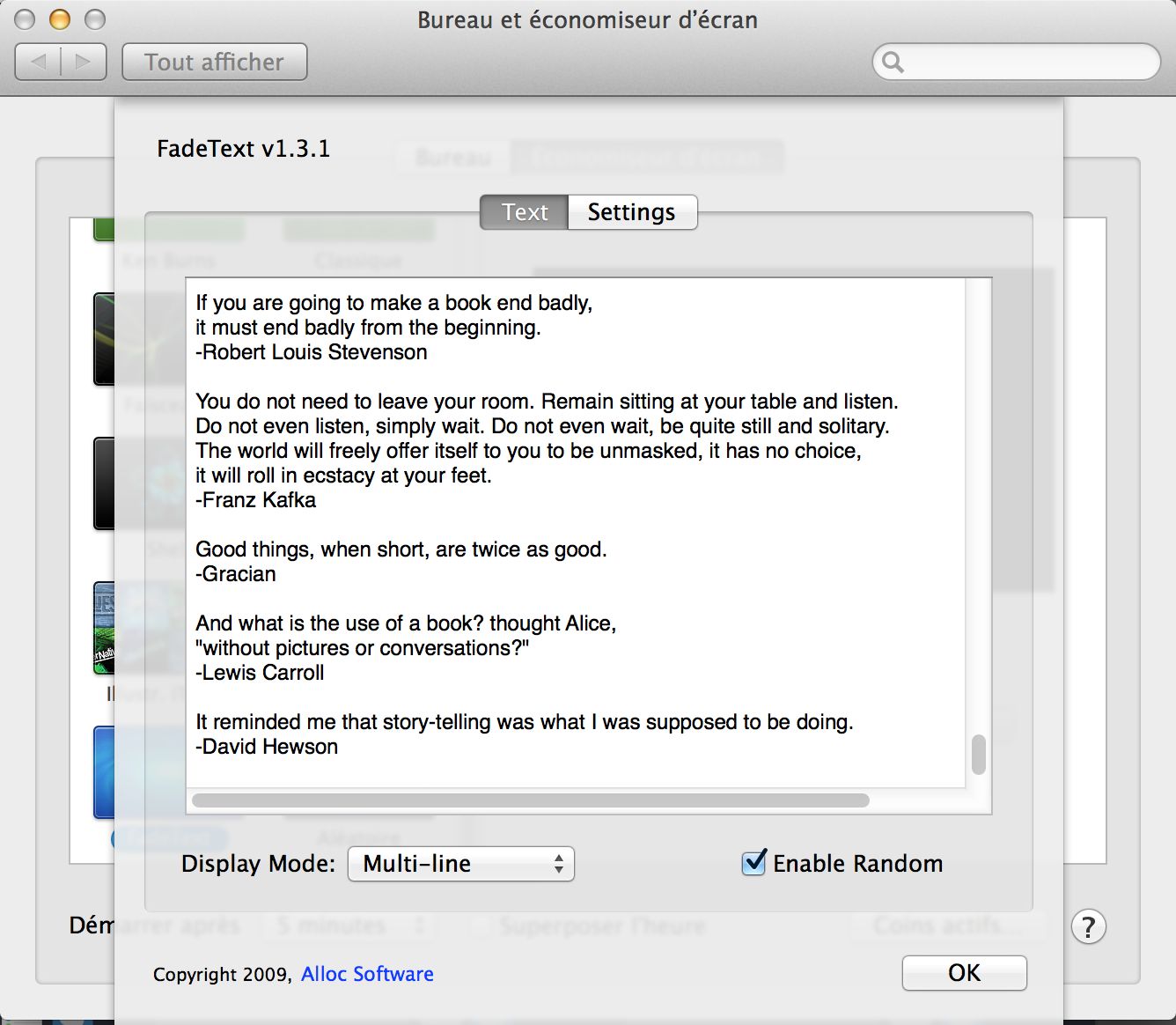Open the Alloc Software link
Viewport: 1176px width, 1025px height.
(x=367, y=974)
